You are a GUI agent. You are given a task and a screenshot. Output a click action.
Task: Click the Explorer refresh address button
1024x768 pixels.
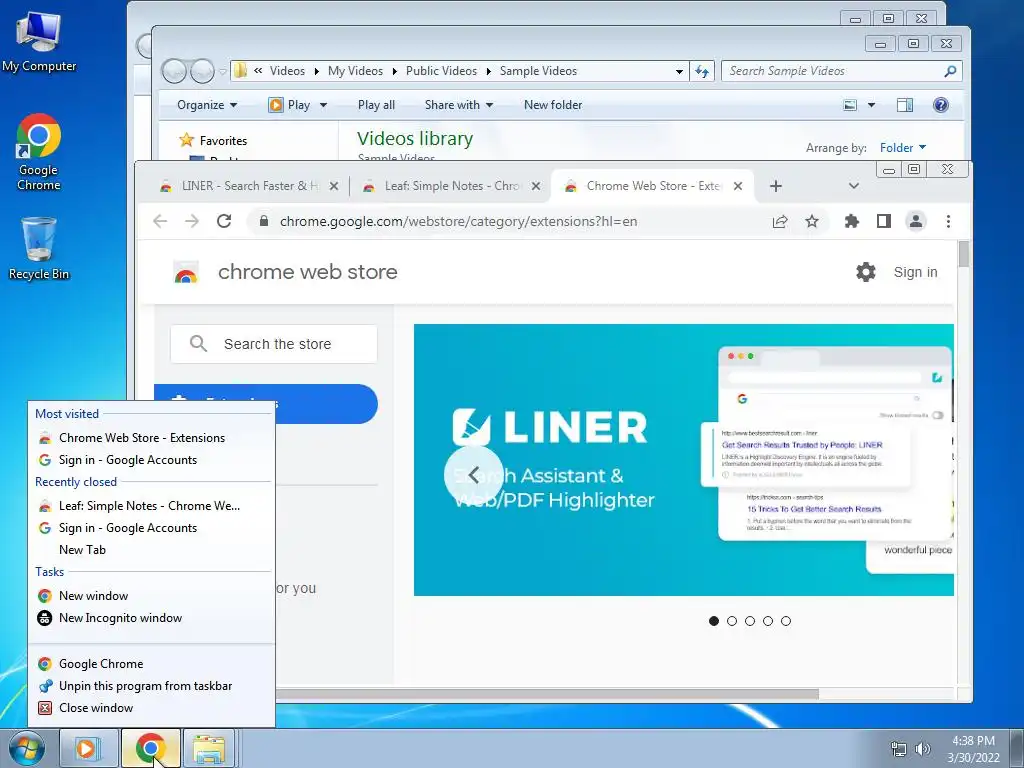[x=702, y=71]
